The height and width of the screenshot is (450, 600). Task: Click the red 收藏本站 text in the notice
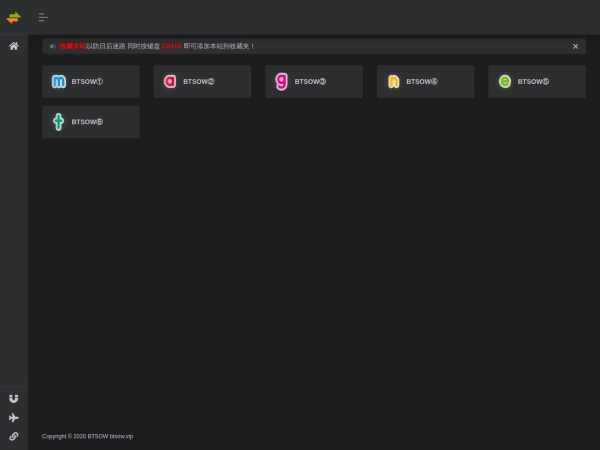pyautogui.click(x=73, y=46)
